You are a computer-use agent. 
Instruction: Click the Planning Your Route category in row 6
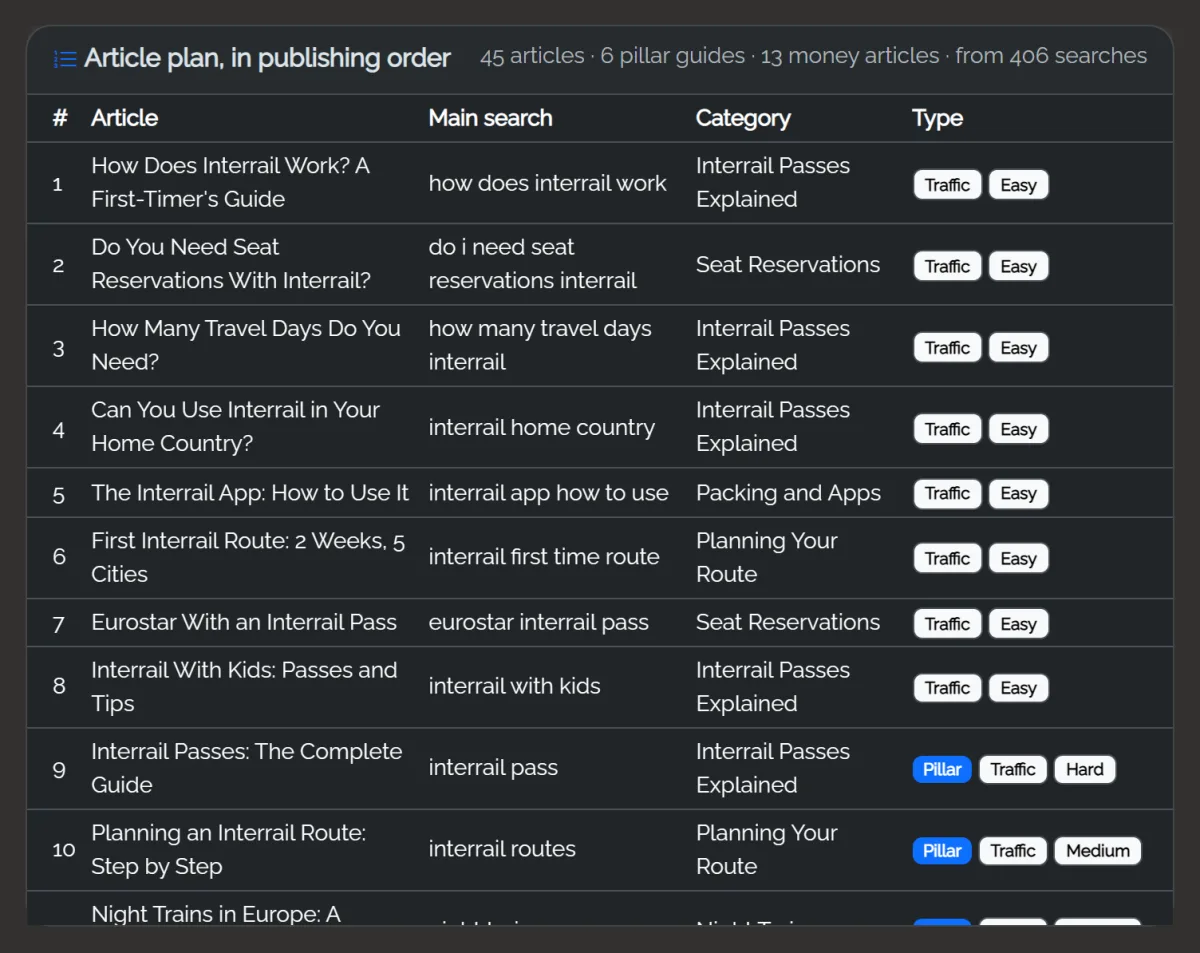pyautogui.click(x=767, y=557)
